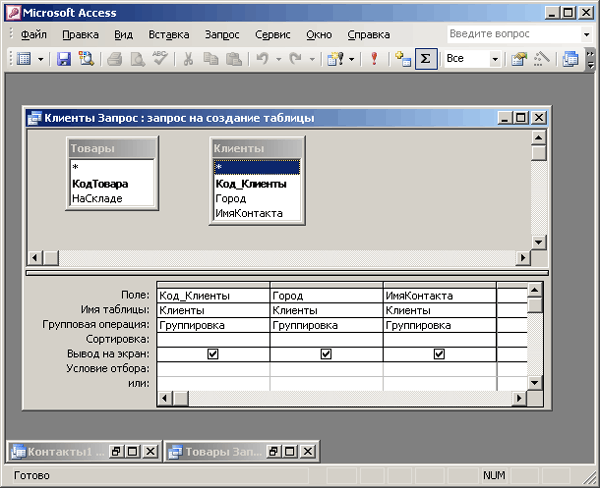The height and width of the screenshot is (488, 600).
Task: Open the Top Values 'Все' combo box
Action: (x=473, y=59)
